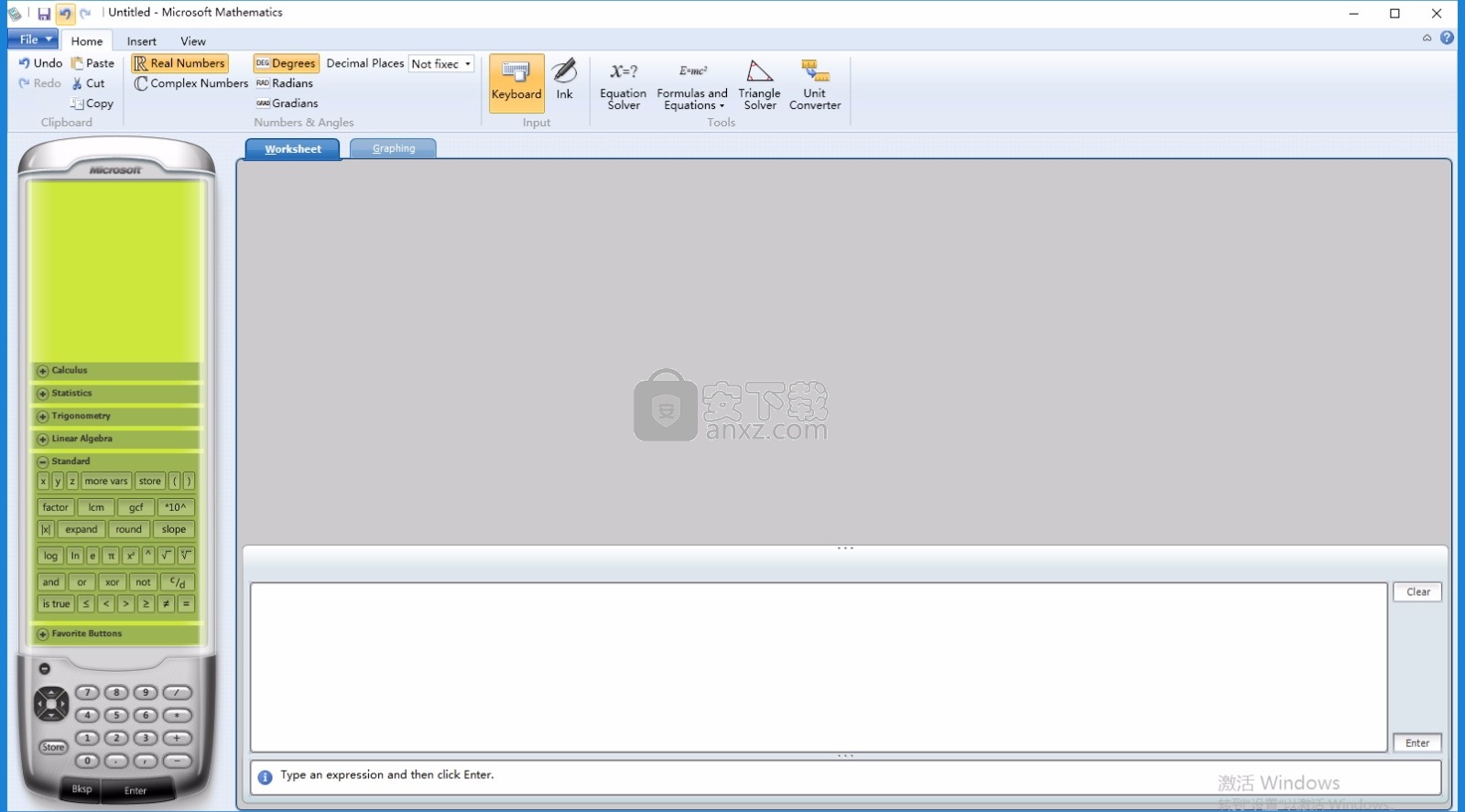Click the number 7 key on keypad

click(87, 693)
